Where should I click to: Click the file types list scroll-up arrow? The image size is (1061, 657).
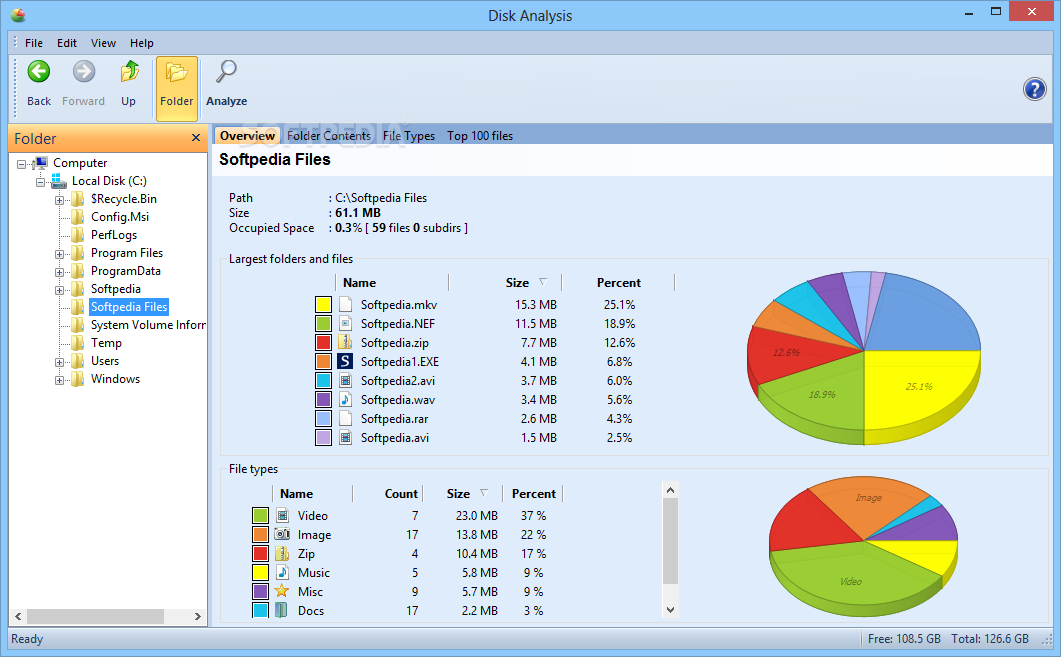point(670,490)
